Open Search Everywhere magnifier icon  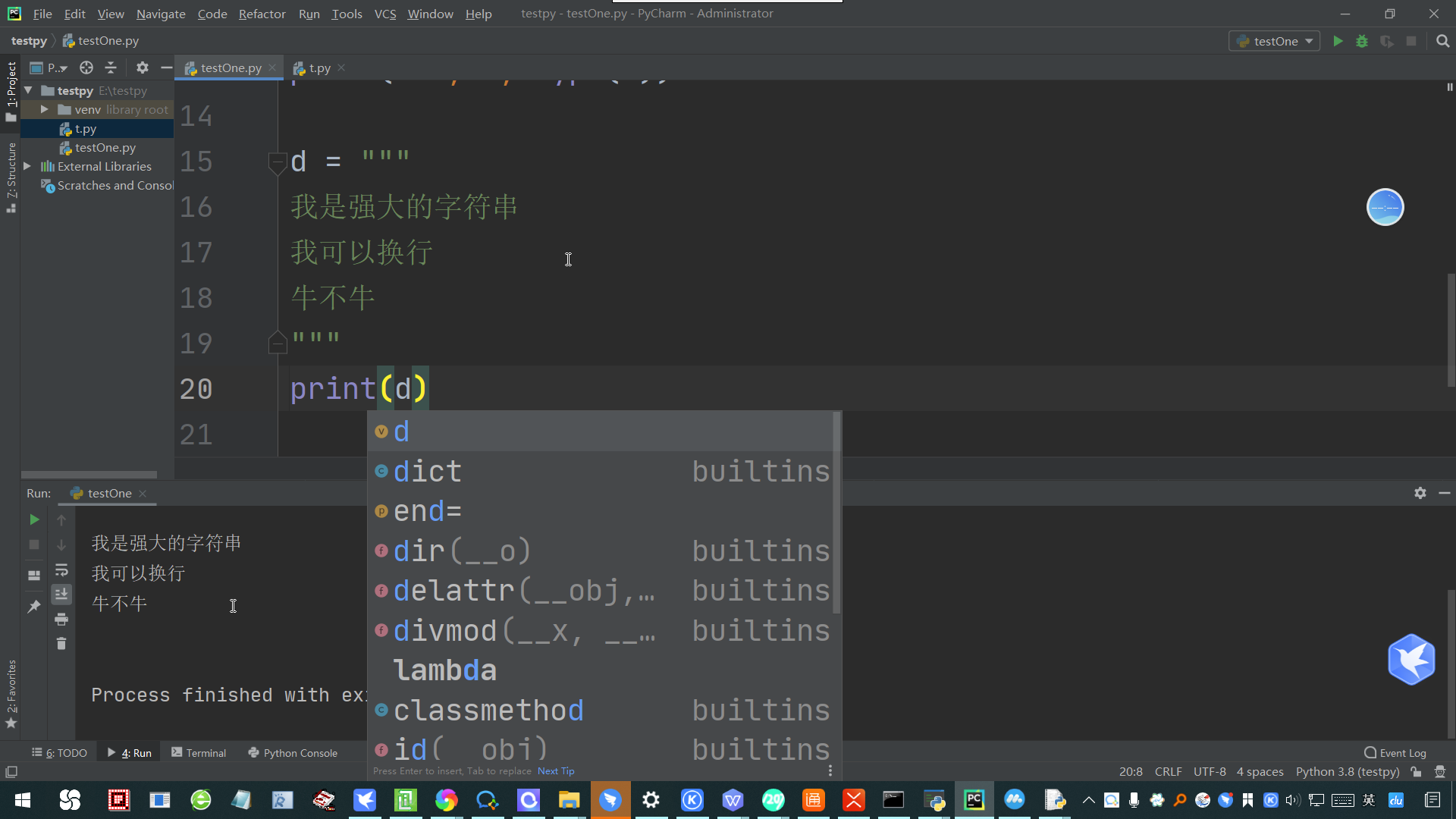click(1442, 41)
